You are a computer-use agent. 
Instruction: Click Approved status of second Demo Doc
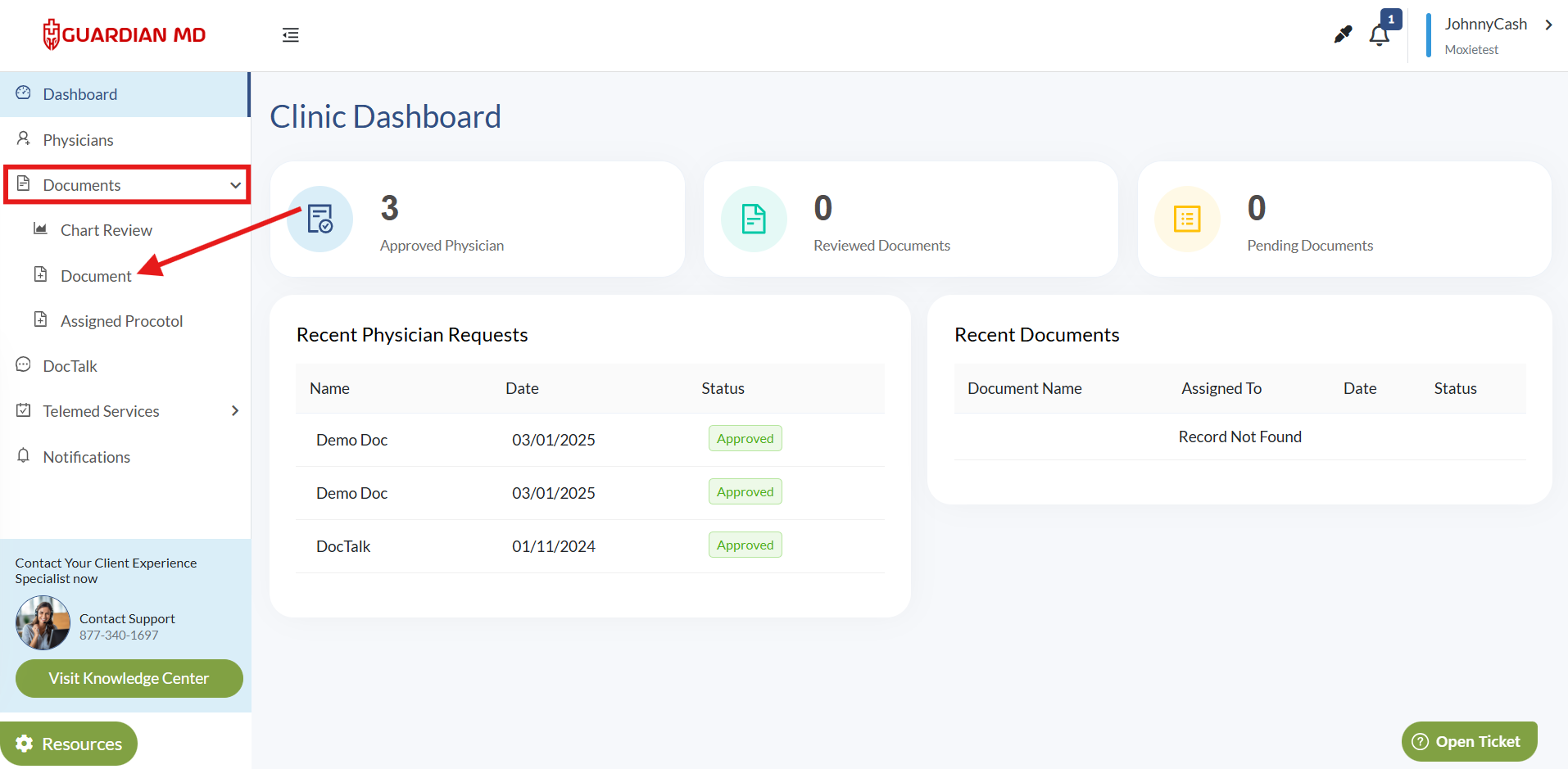coord(745,492)
